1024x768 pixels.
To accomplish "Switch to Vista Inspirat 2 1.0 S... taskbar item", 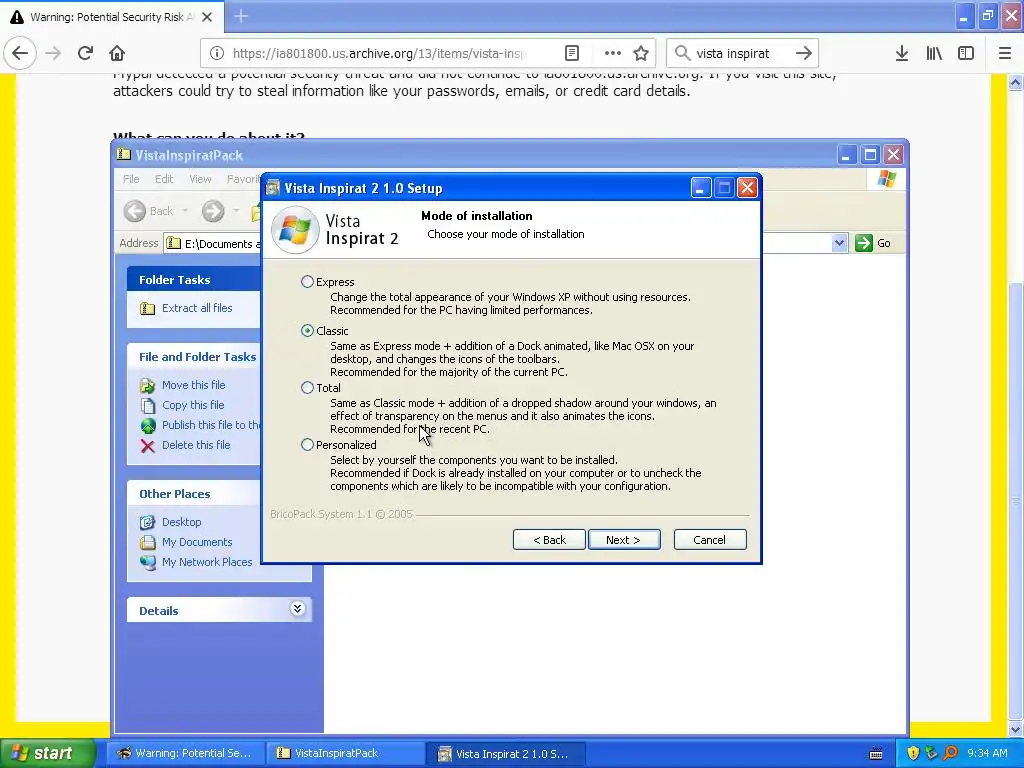I will click(x=506, y=753).
